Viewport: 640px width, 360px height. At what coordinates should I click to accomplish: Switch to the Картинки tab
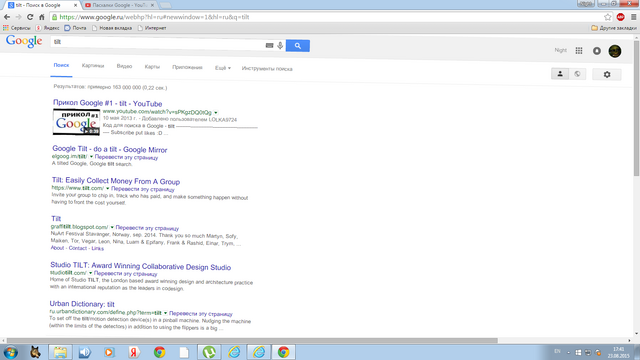tap(93, 66)
